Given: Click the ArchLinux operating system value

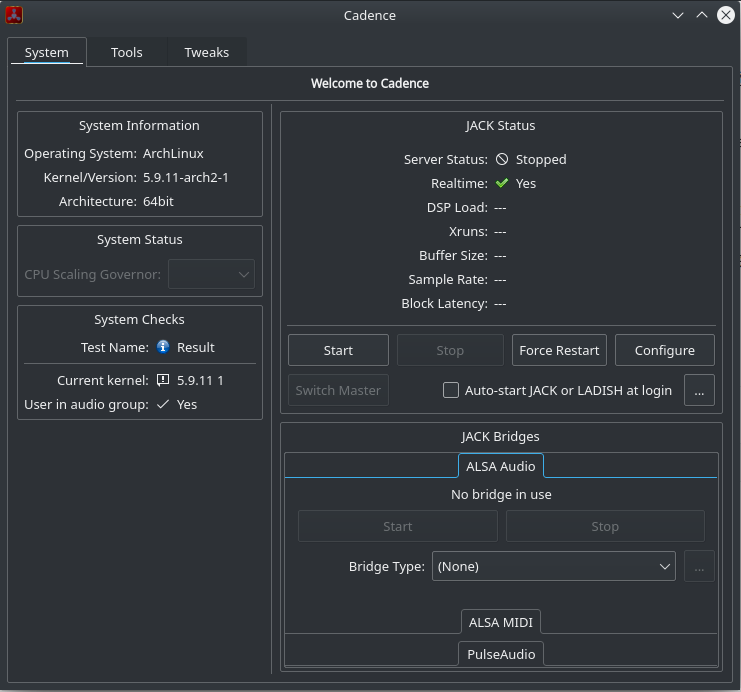Looking at the screenshot, I should 173,154.
